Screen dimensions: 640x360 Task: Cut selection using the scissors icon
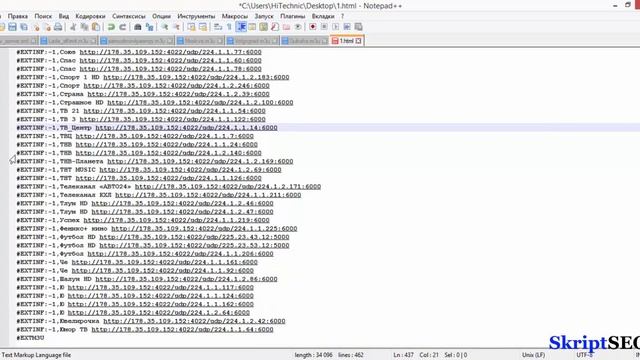click(x=73, y=27)
